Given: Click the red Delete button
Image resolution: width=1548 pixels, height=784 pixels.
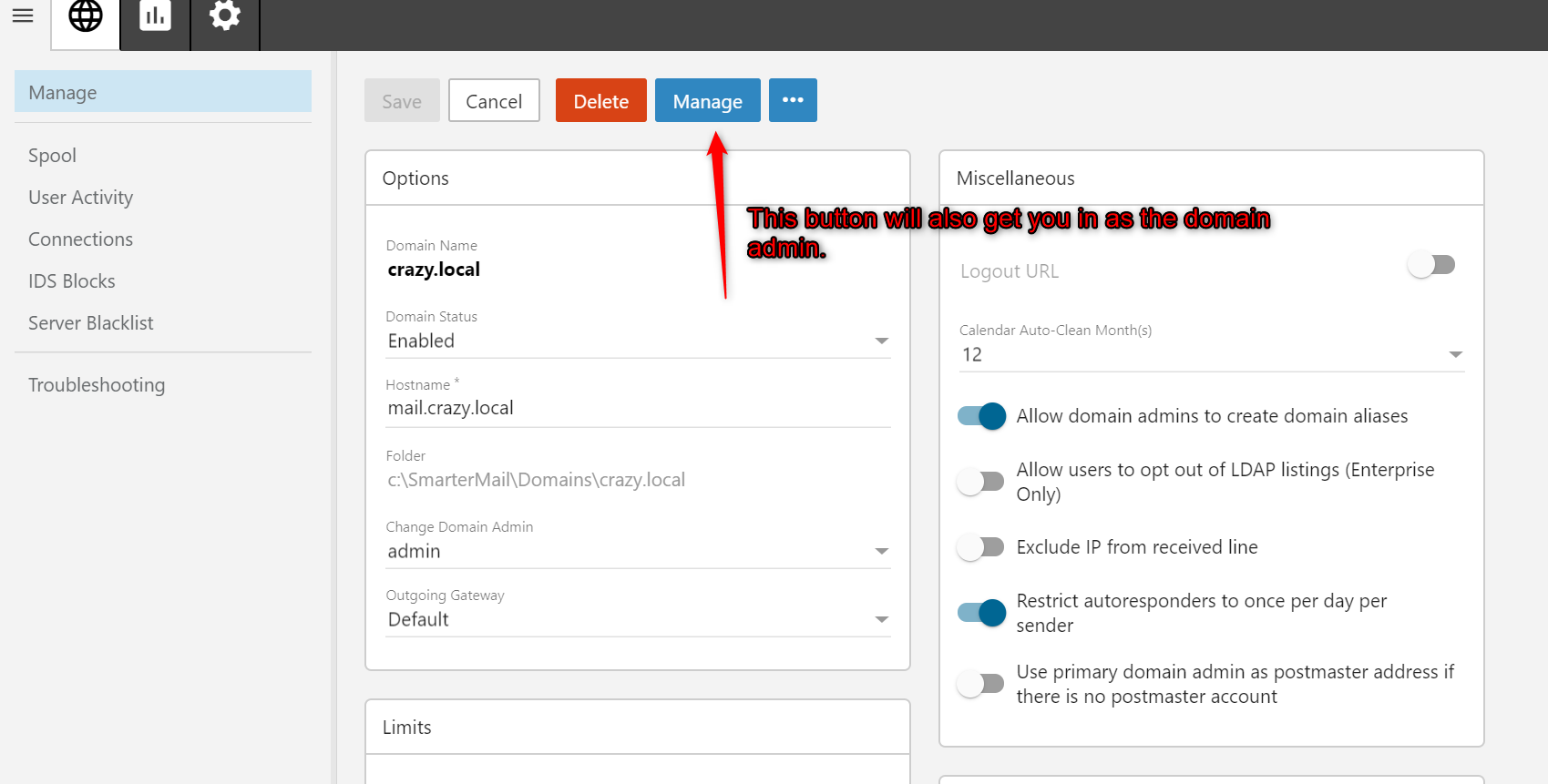Looking at the screenshot, I should pos(600,101).
